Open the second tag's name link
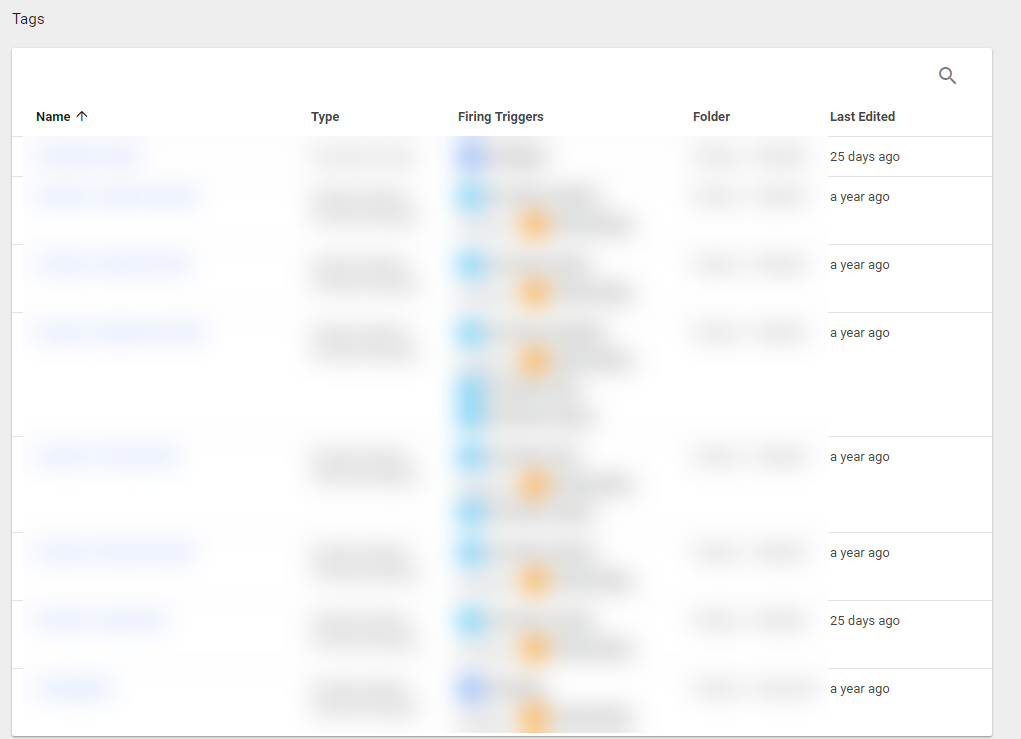This screenshot has height=739, width=1021. [x=117, y=197]
